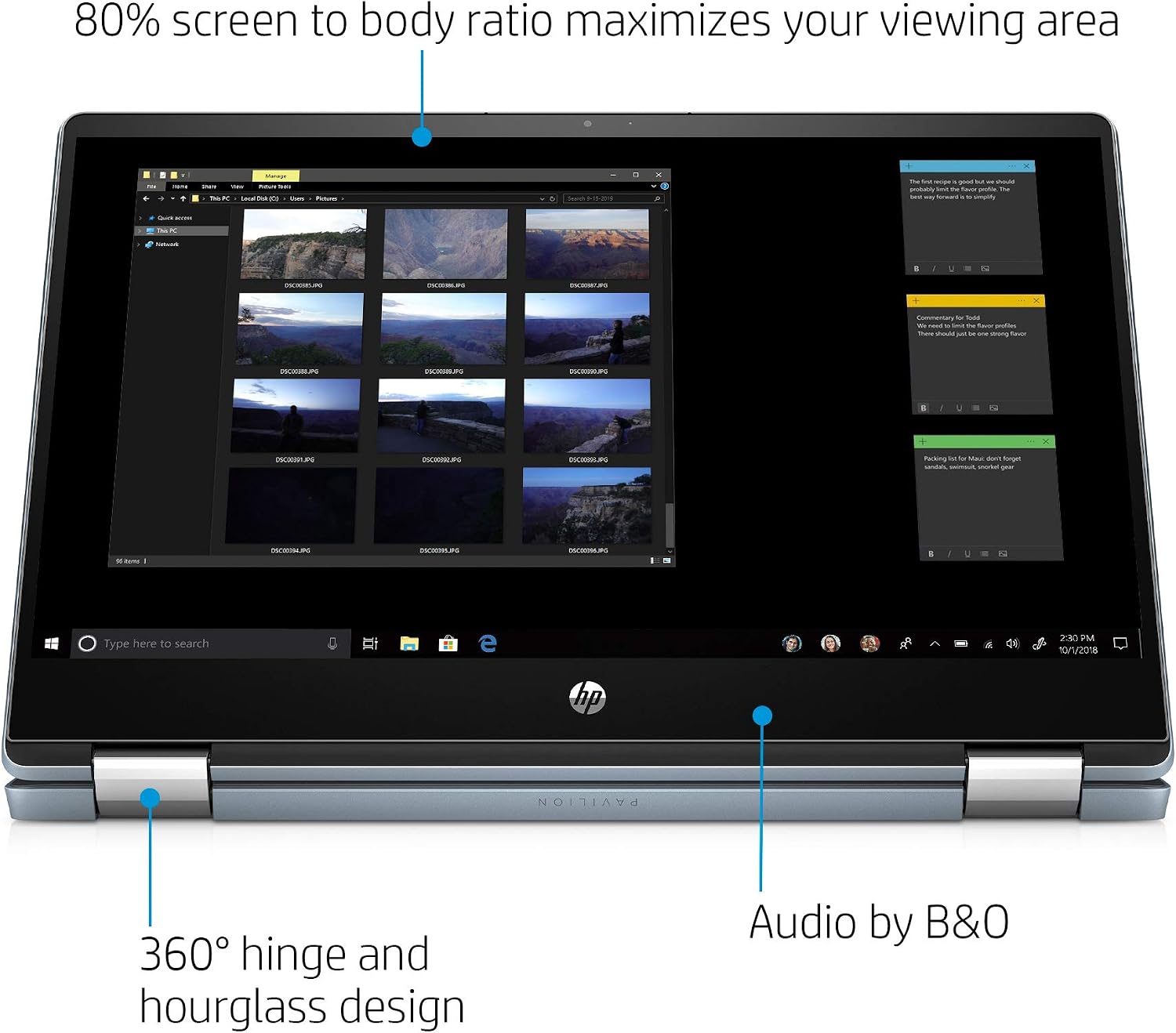Toggle bold in the yellow sticky note
1176x1033 pixels.
[924, 408]
